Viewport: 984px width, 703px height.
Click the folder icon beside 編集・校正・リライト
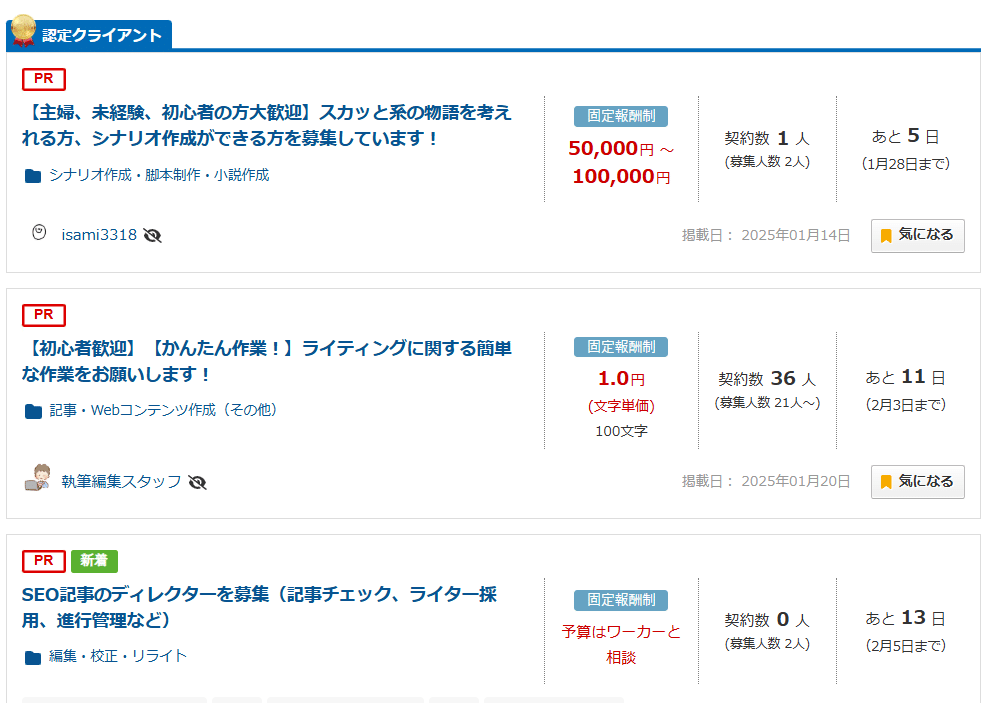(33, 657)
